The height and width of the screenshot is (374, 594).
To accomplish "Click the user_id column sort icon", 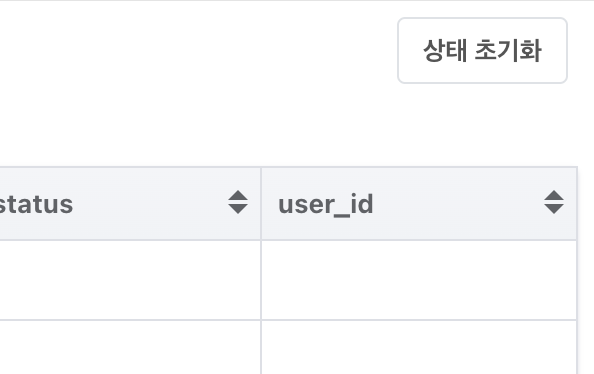I will pyautogui.click(x=553, y=202).
